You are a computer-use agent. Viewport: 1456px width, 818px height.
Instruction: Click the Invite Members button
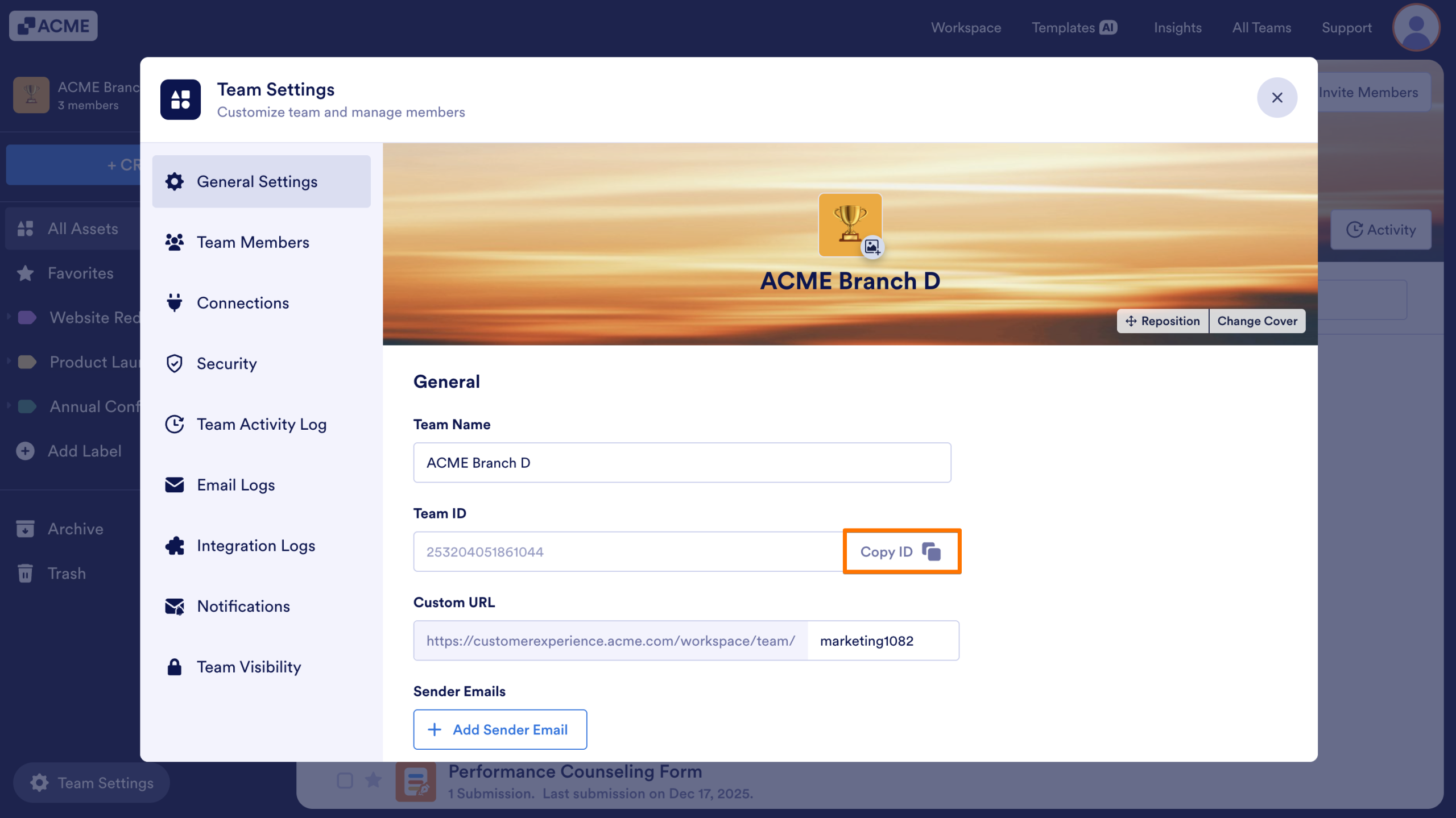(1374, 92)
